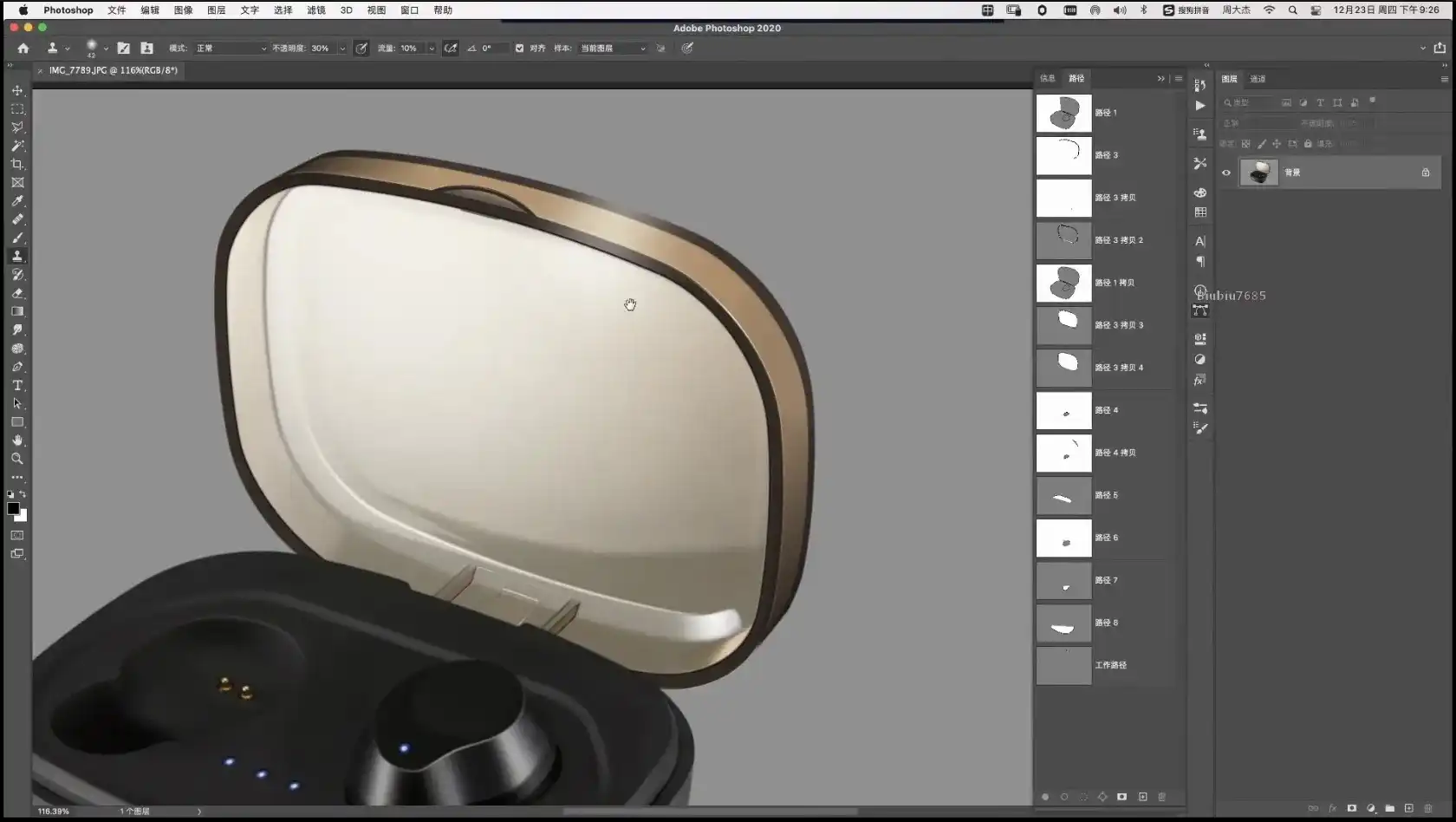Select the Crop tool
This screenshot has width=1456, height=822.
(17, 164)
